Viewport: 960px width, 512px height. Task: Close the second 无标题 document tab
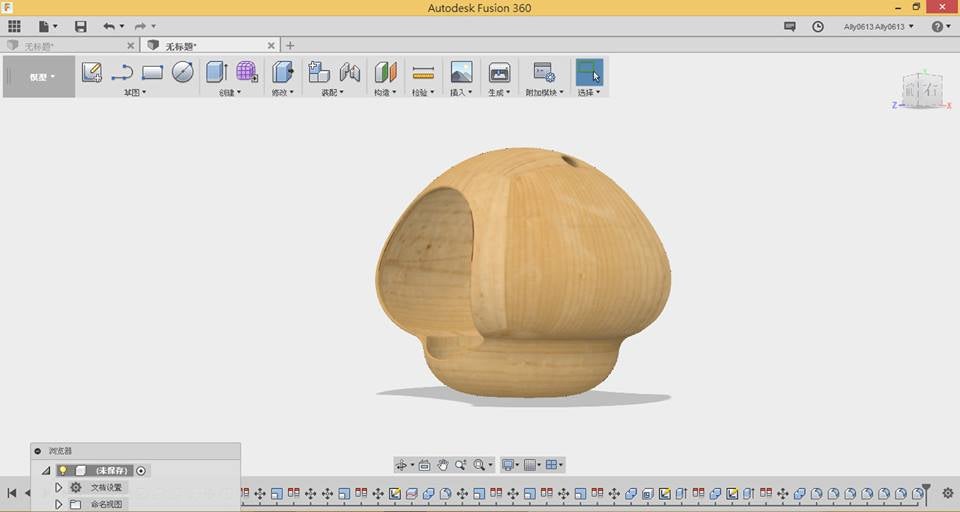[x=271, y=46]
